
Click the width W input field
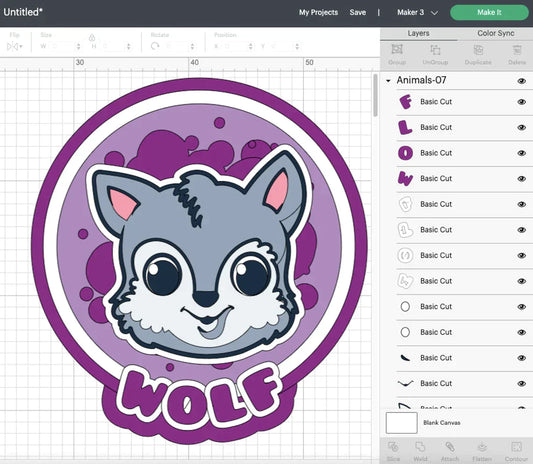(x=62, y=46)
